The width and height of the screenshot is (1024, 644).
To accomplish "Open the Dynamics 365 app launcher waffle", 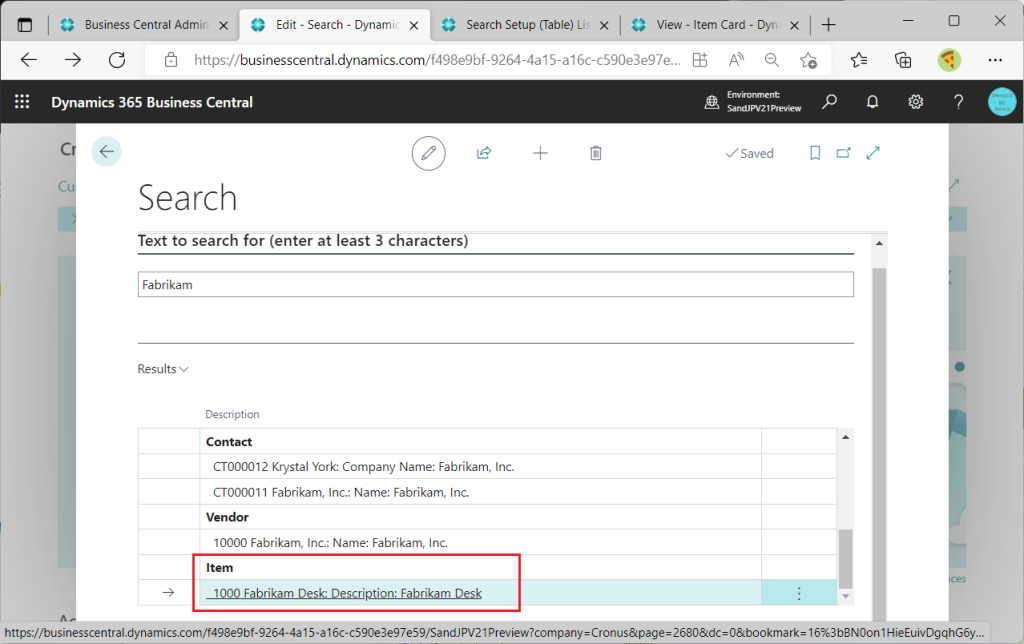I will (22, 102).
